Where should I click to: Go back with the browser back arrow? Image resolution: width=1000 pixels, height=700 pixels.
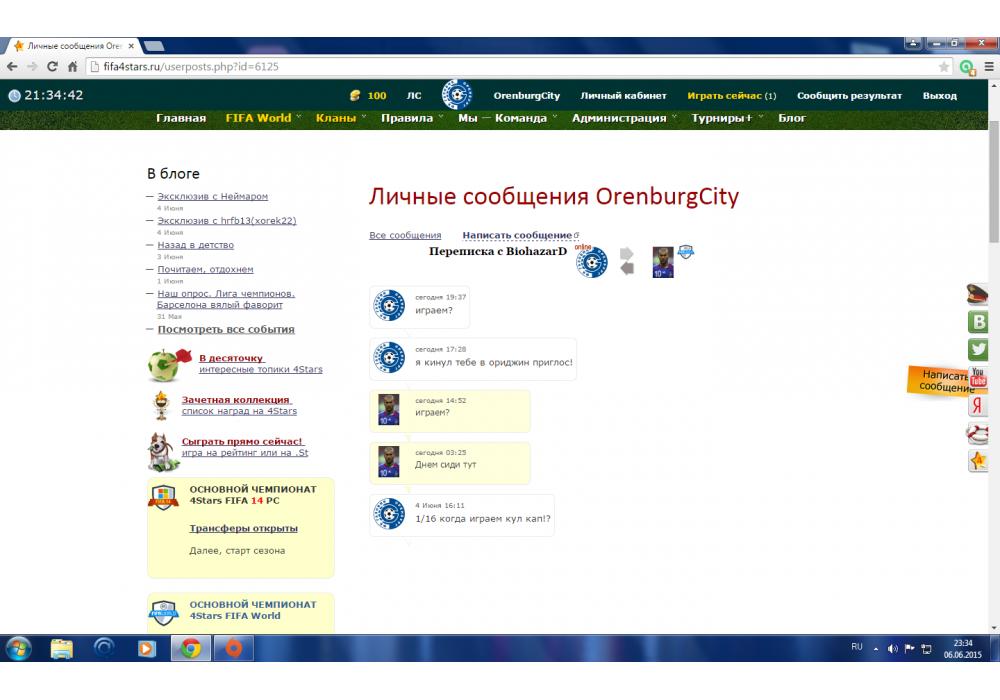[11, 66]
